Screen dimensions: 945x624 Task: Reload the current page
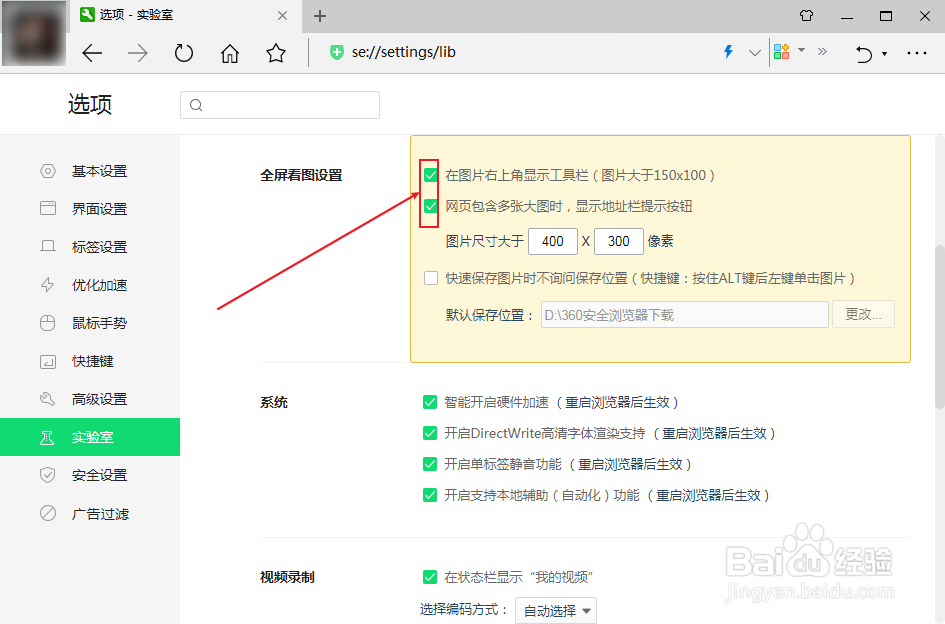pyautogui.click(x=184, y=53)
